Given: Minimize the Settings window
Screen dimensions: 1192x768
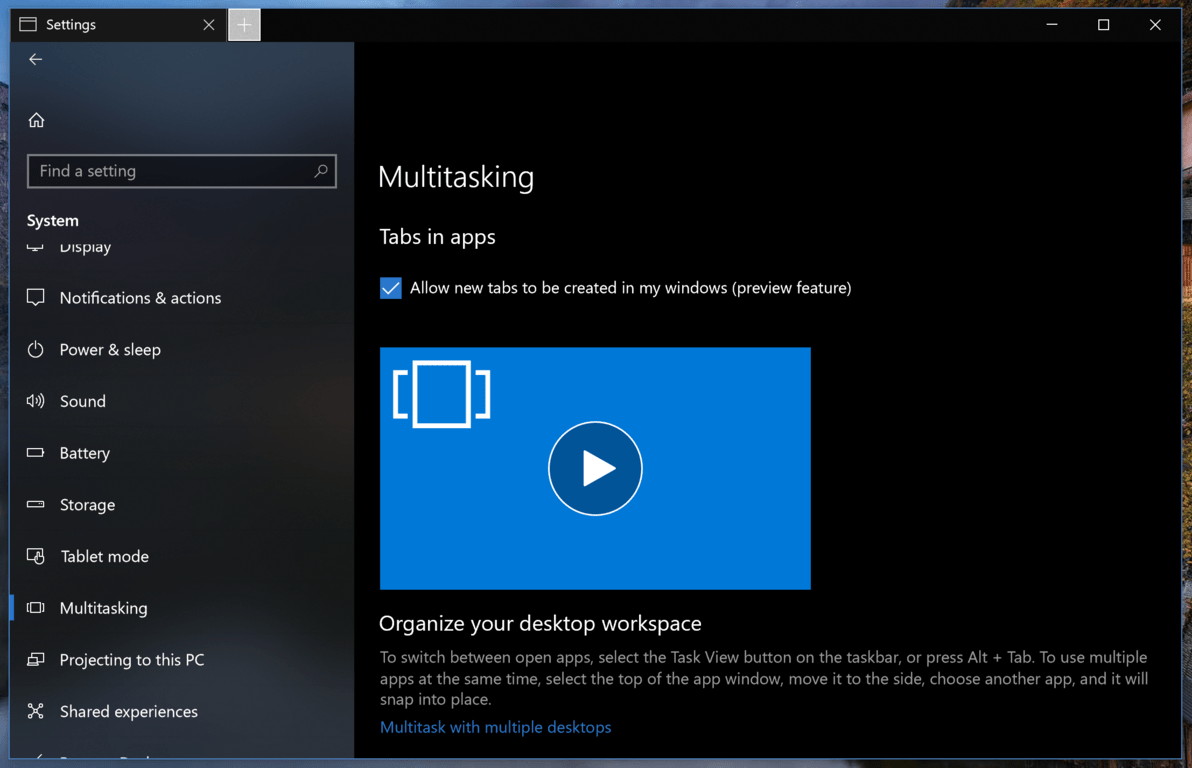Looking at the screenshot, I should 1052,25.
